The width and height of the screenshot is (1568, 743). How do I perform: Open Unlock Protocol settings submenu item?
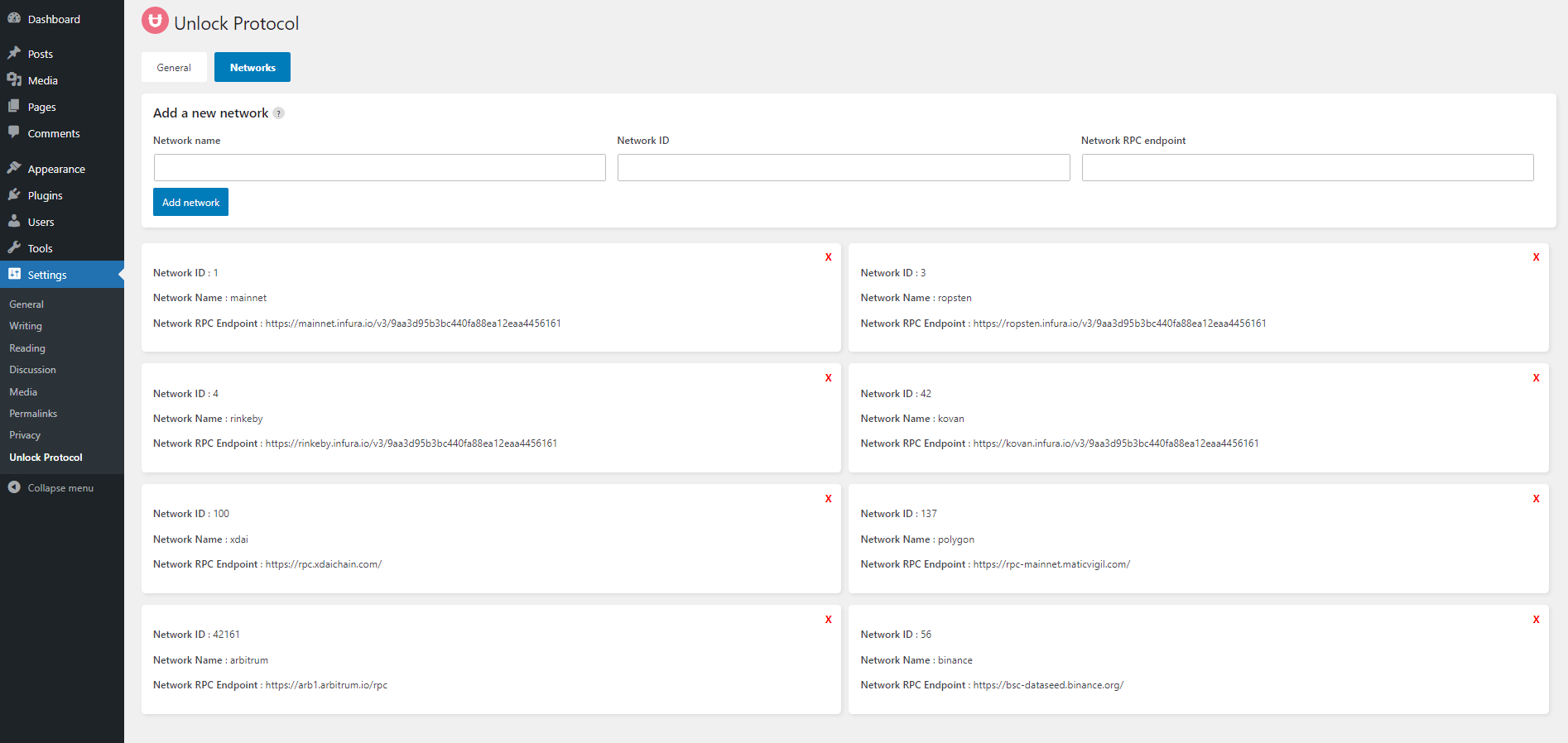(46, 458)
